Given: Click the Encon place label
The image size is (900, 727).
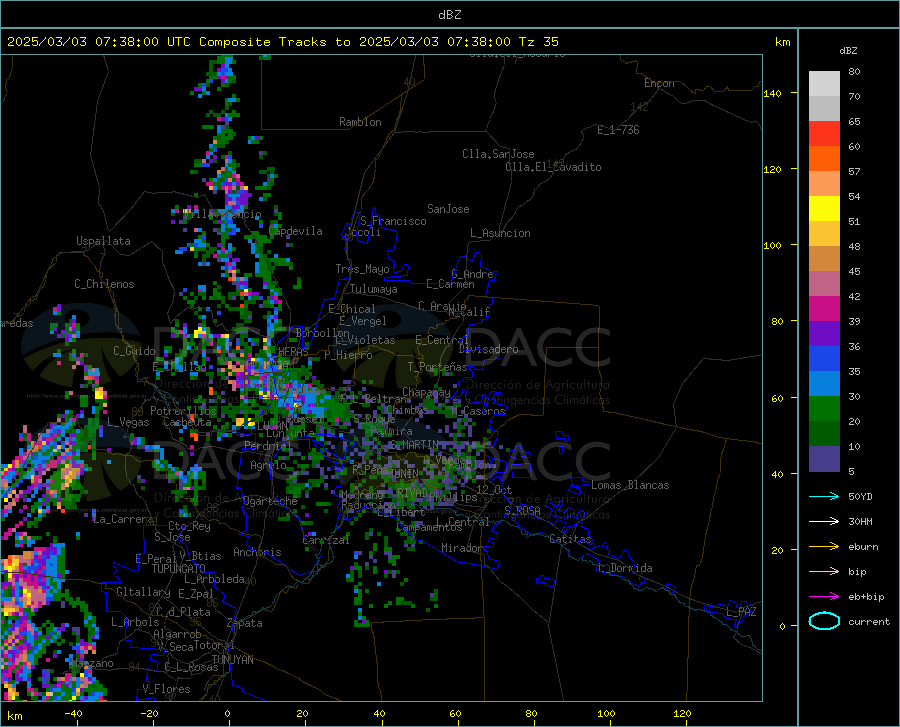Looking at the screenshot, I should coord(659,83).
